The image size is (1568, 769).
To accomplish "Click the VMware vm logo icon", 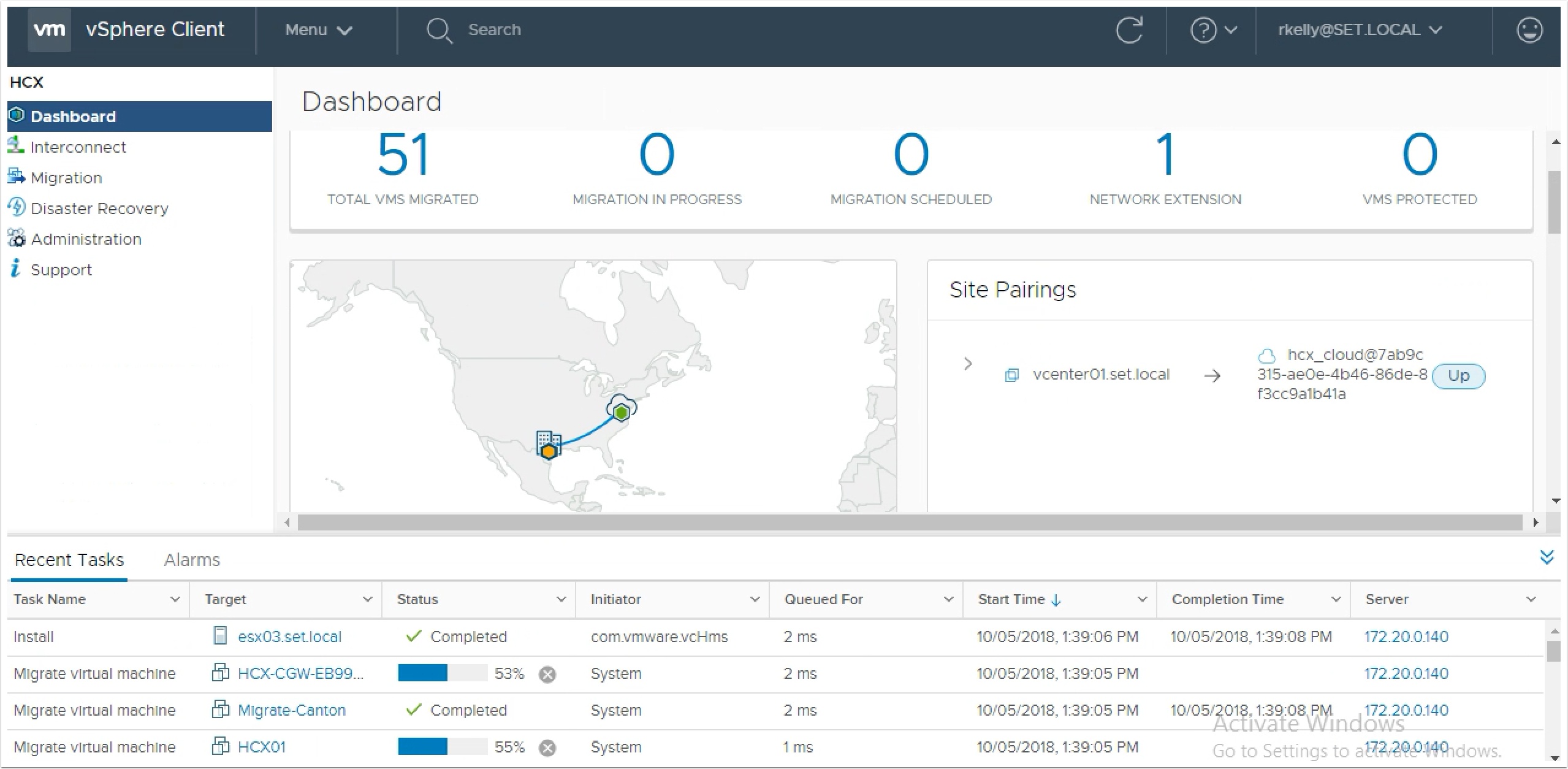I will tap(49, 29).
